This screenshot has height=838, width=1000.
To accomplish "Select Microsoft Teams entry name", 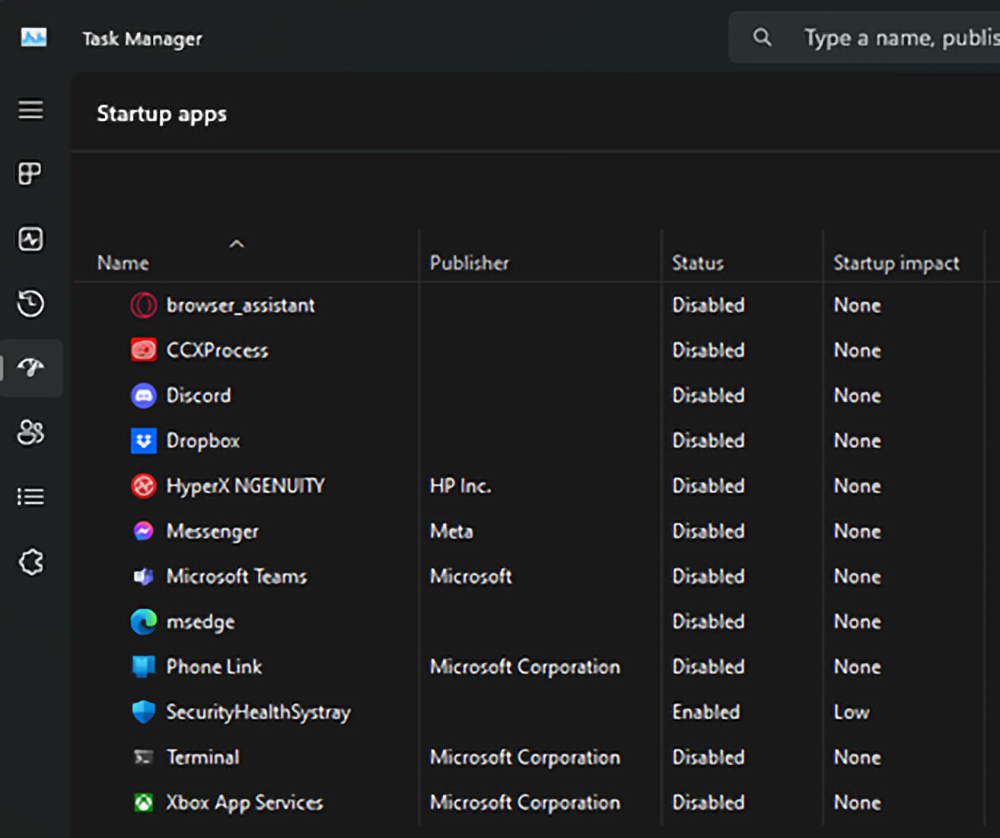I will pos(237,577).
